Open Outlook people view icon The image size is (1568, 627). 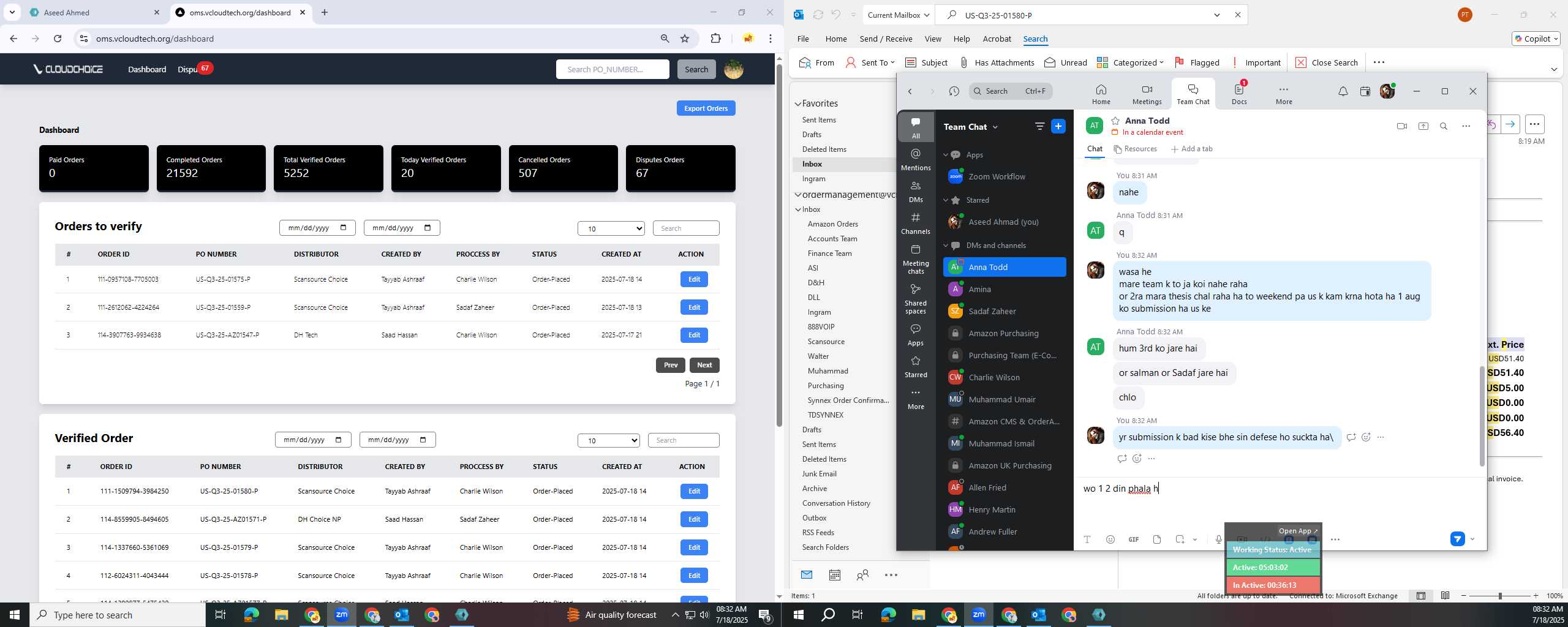[862, 575]
